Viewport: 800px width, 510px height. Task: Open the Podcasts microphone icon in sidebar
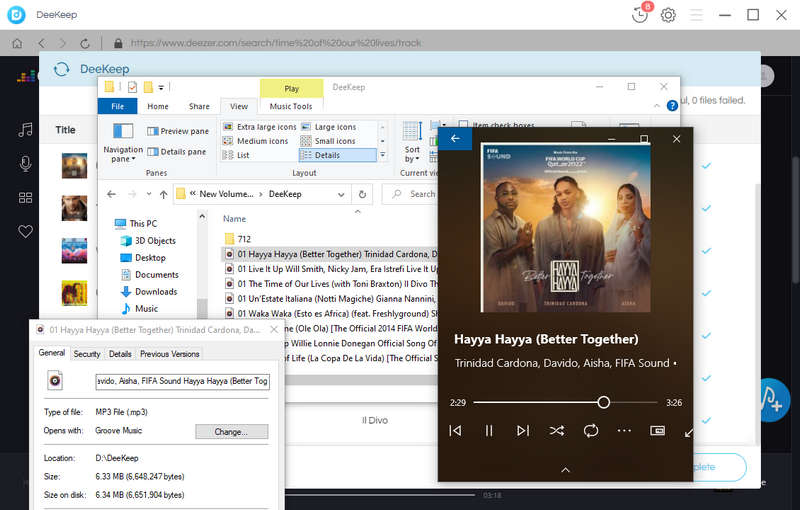tap(25, 164)
